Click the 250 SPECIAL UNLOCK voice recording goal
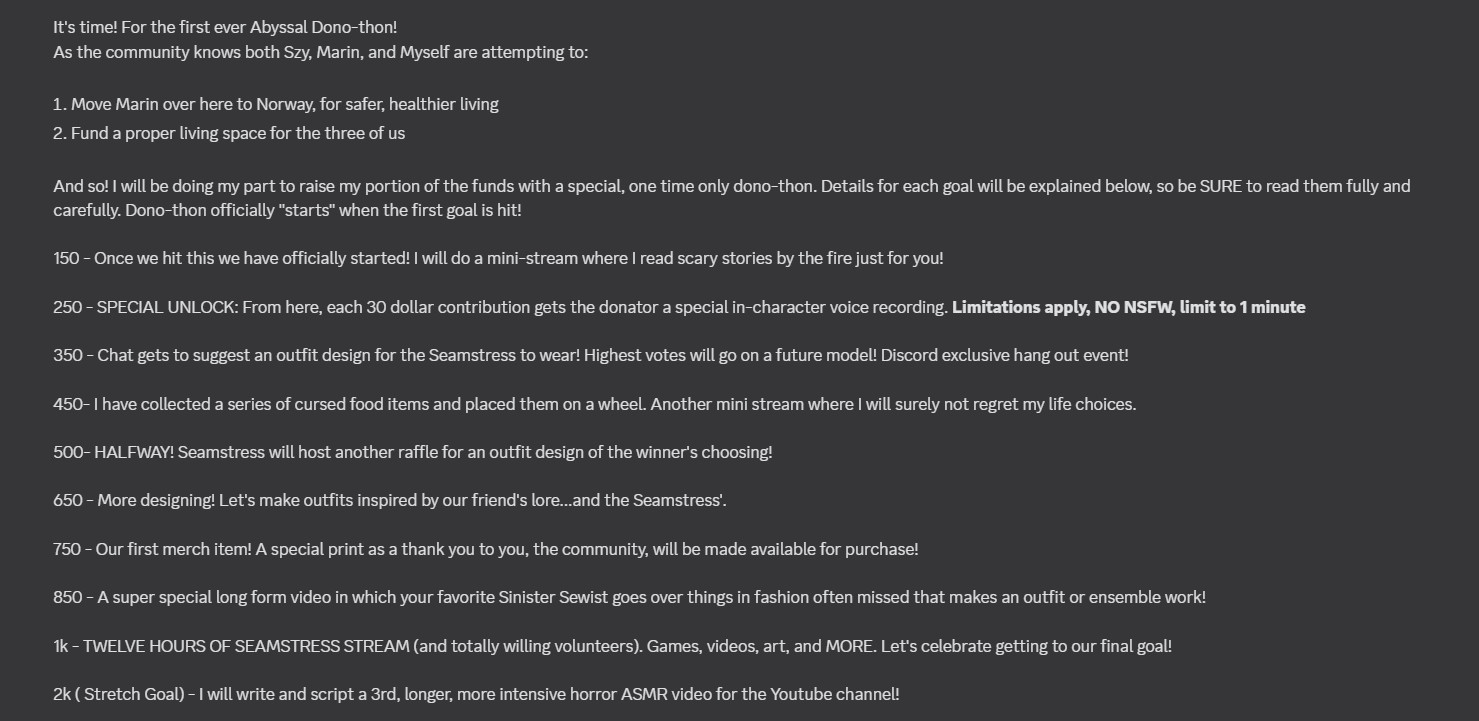The height and width of the screenshot is (721, 1479). tap(679, 307)
